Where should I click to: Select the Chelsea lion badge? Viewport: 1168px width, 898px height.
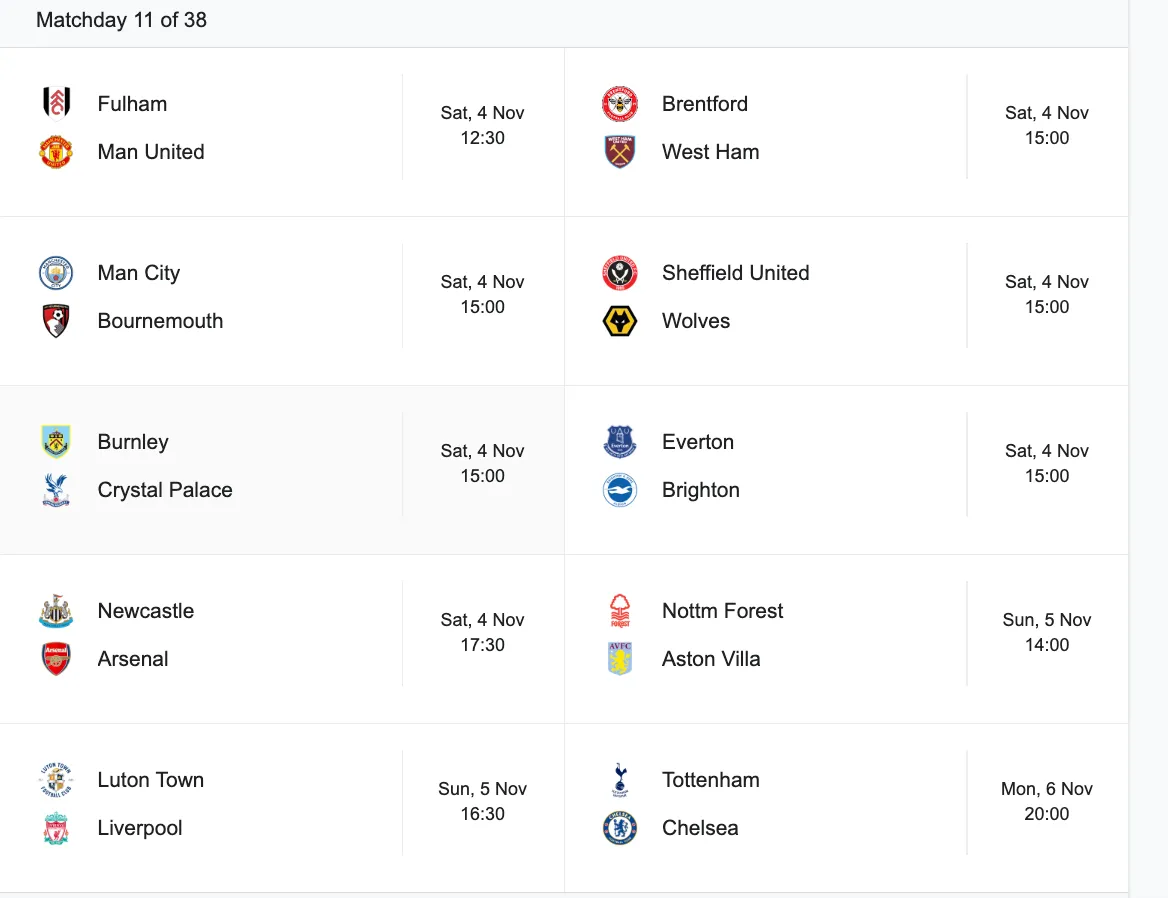pyautogui.click(x=620, y=828)
